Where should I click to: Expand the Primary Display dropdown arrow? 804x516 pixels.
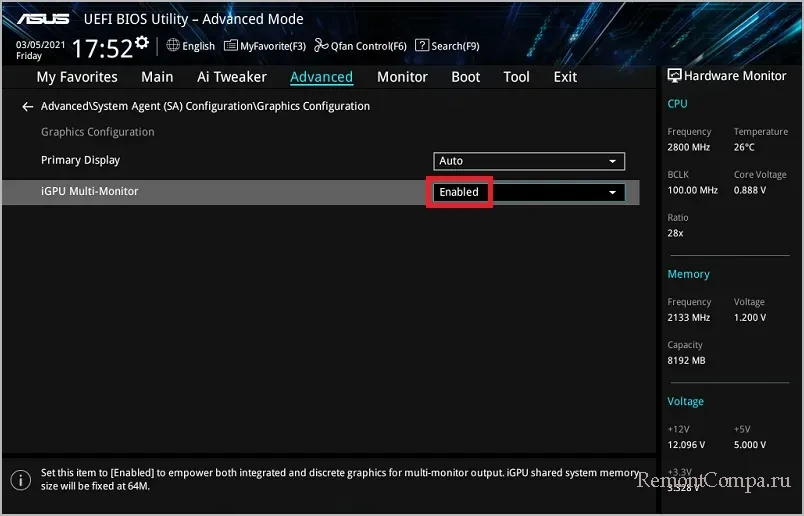pyautogui.click(x=612, y=161)
